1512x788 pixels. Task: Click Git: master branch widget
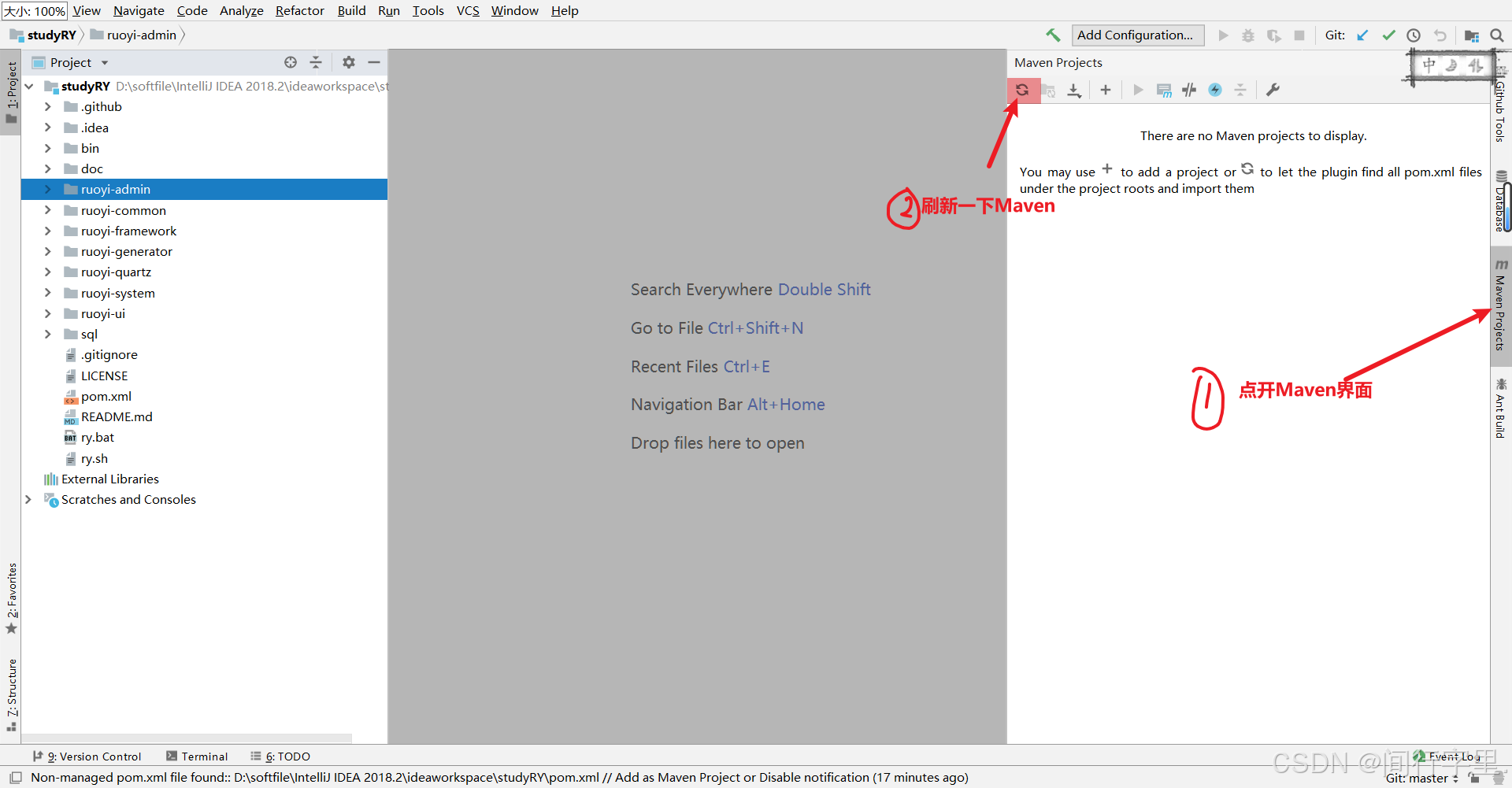coord(1422,778)
